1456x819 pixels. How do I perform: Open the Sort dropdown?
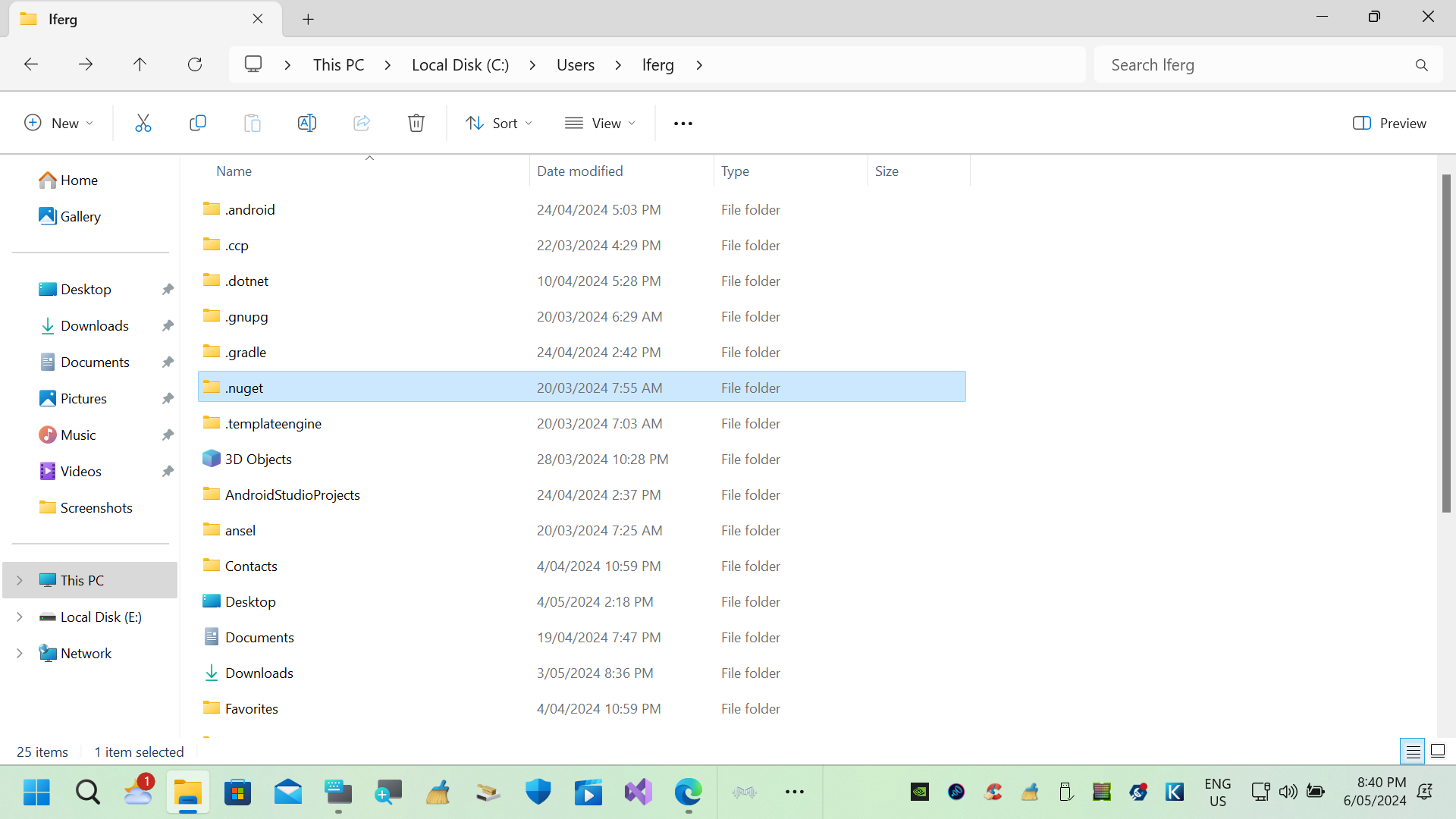pos(498,122)
